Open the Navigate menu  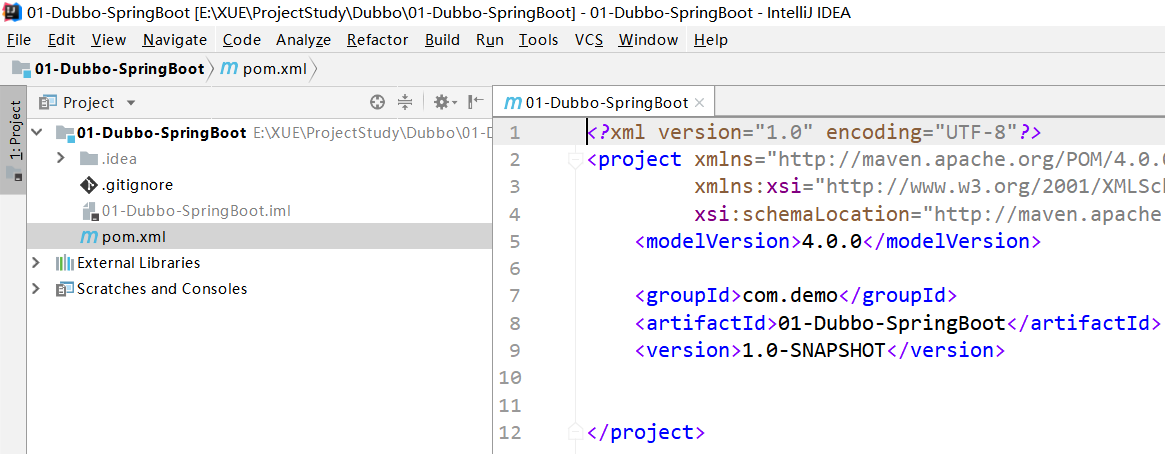click(x=175, y=39)
